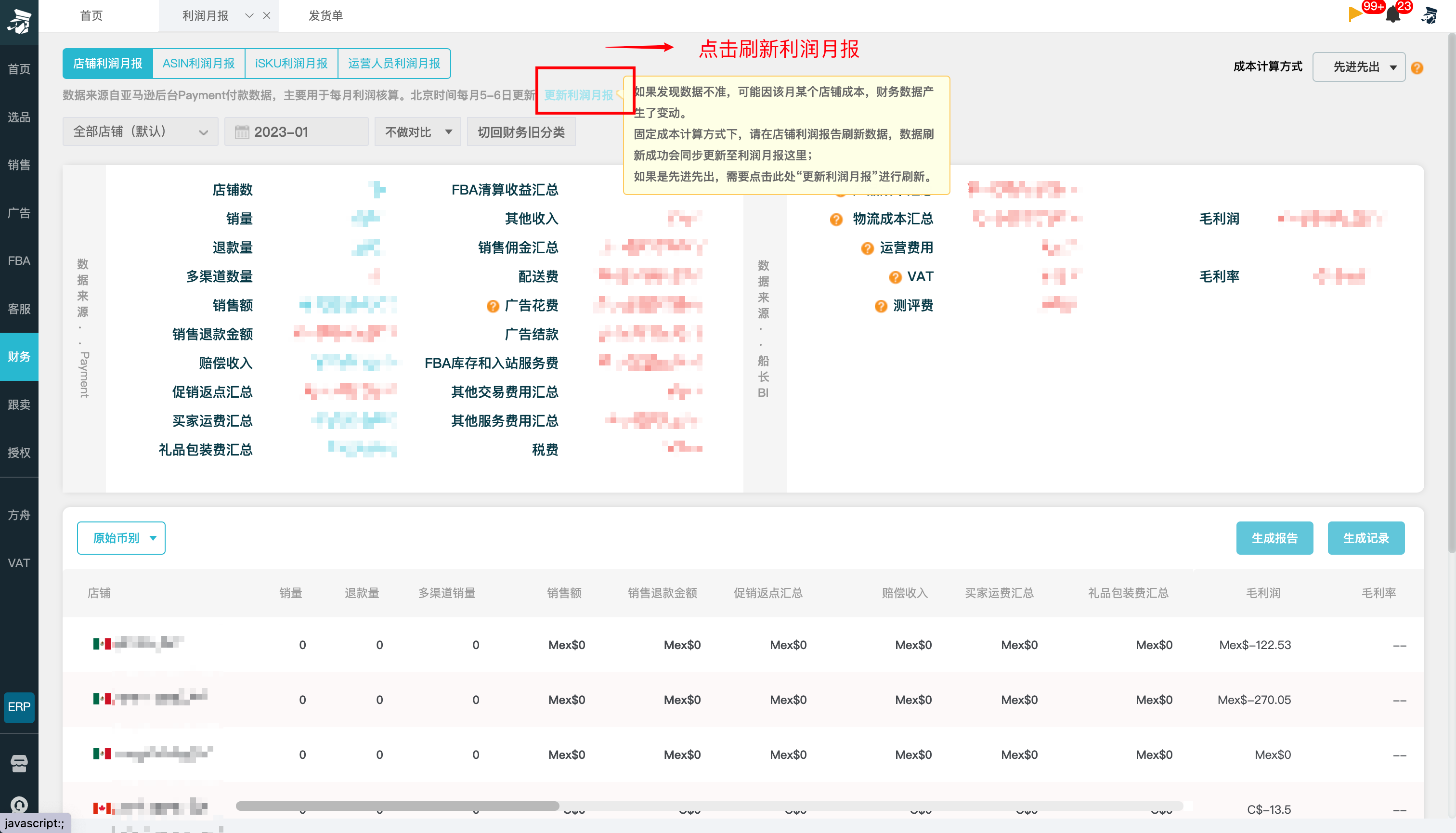Click the 促销返点汇总 column header
This screenshot has width=1456, height=833.
tap(768, 593)
